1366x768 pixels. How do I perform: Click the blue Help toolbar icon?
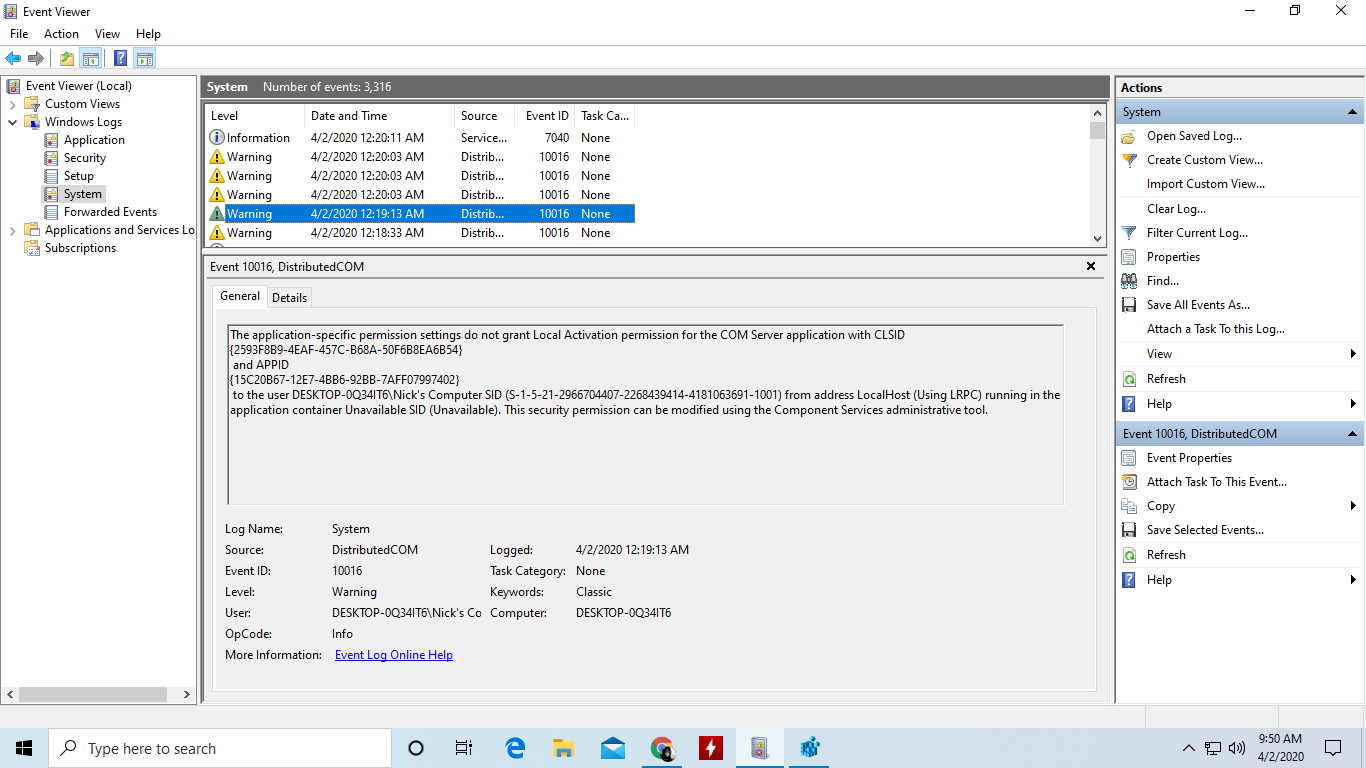120,58
